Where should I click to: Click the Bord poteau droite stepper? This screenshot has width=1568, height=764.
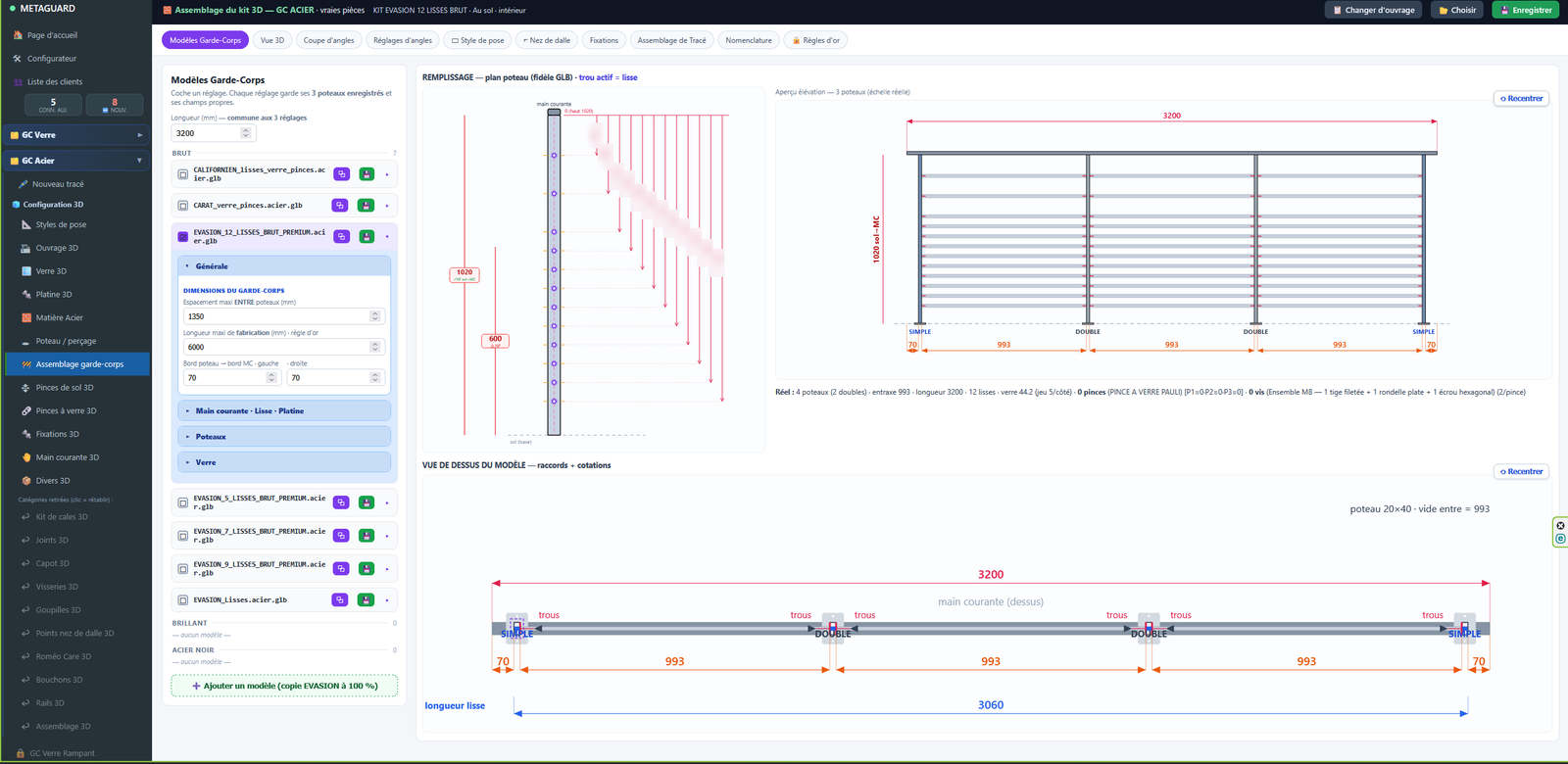[x=375, y=377]
